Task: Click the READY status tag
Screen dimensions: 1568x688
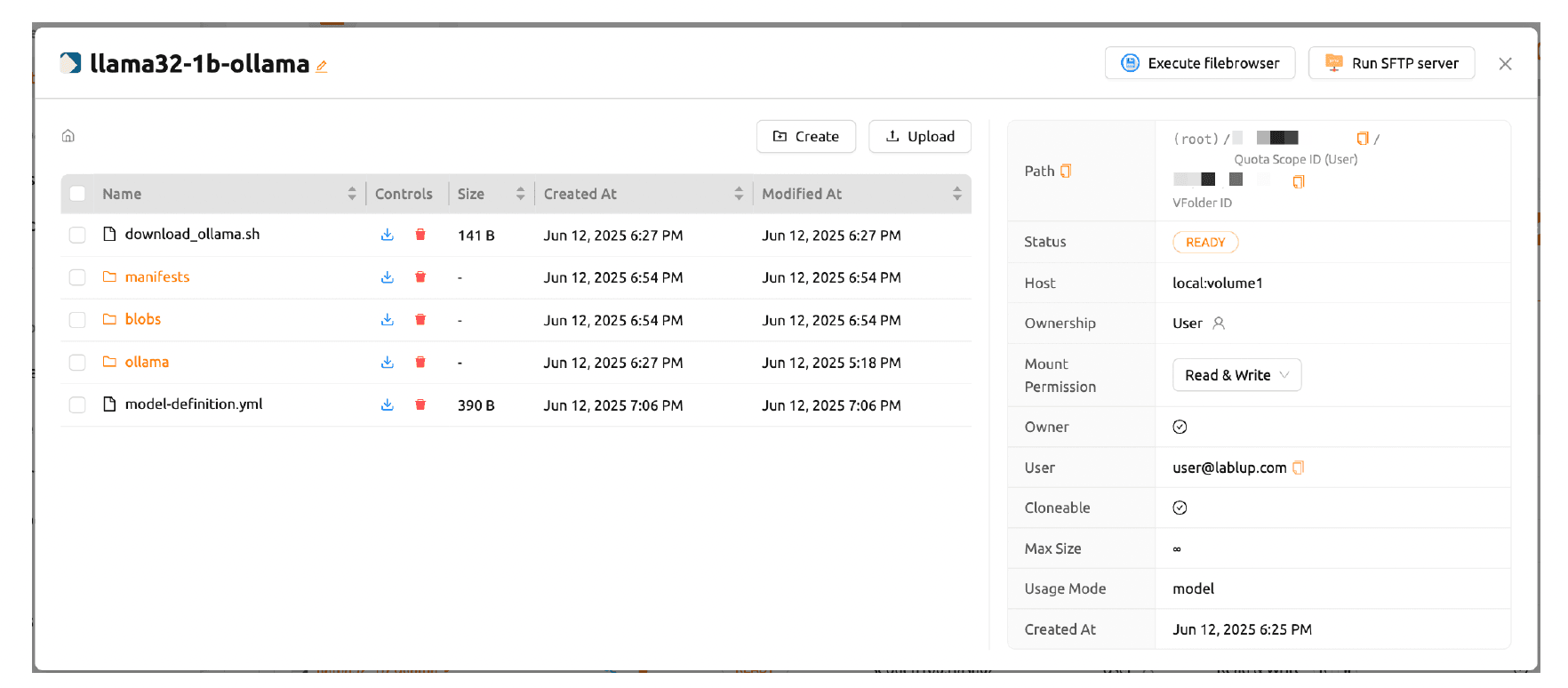Action: (x=1205, y=242)
